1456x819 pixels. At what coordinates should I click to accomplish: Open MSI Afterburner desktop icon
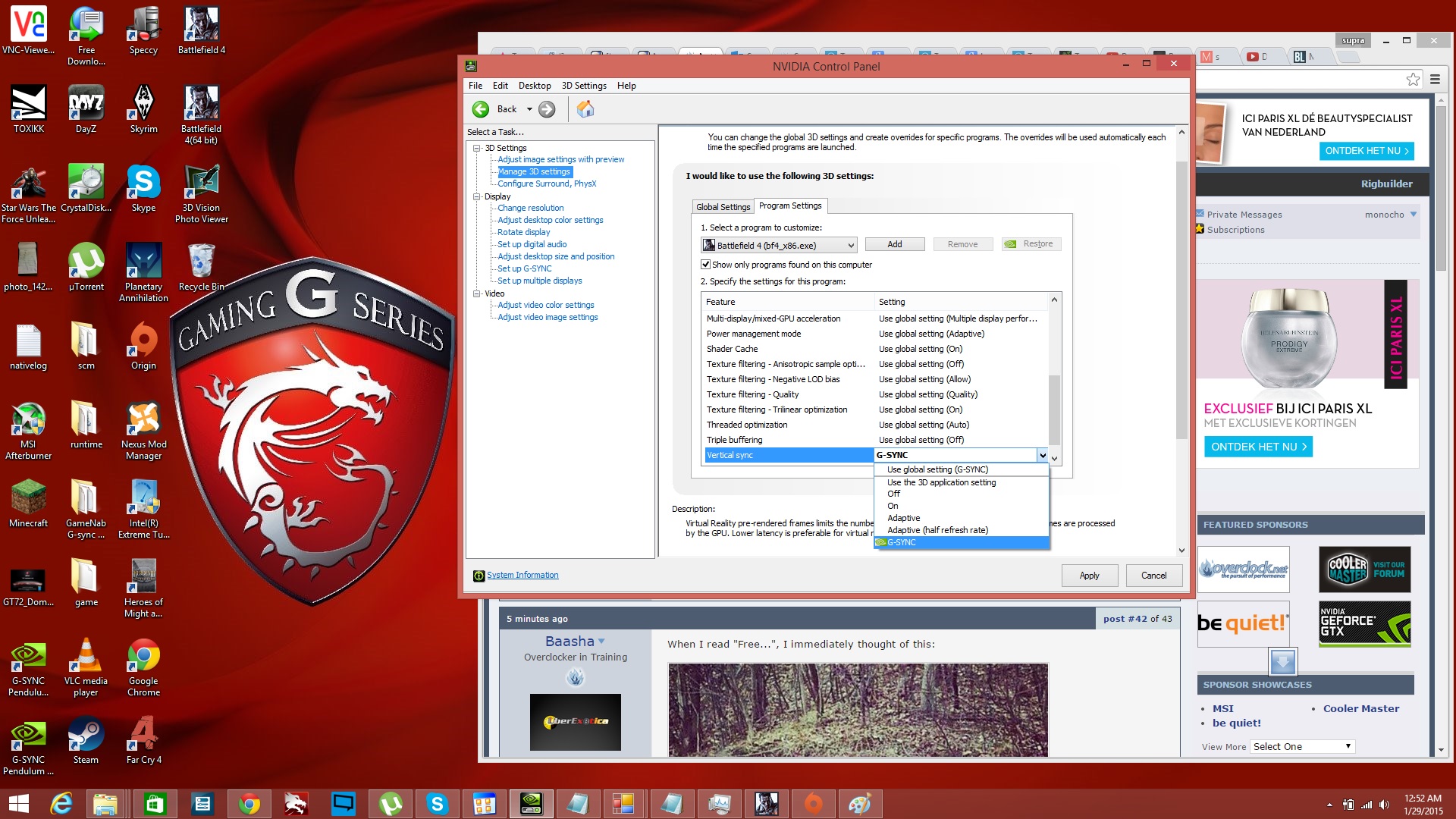[x=28, y=431]
